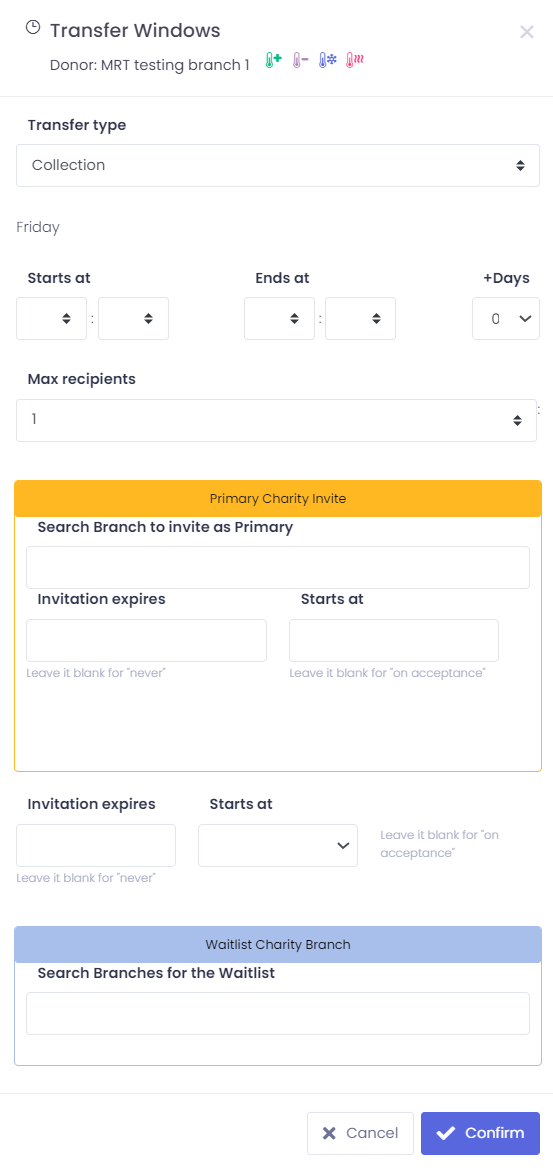Click the Max recipients stepper field
553x1168 pixels.
pos(276,420)
